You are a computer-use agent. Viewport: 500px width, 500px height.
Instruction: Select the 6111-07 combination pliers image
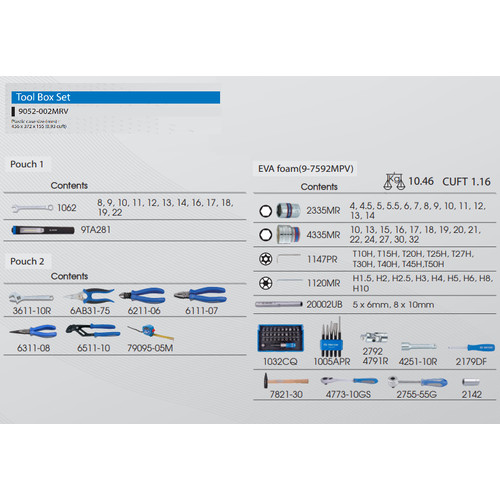pyautogui.click(x=200, y=295)
